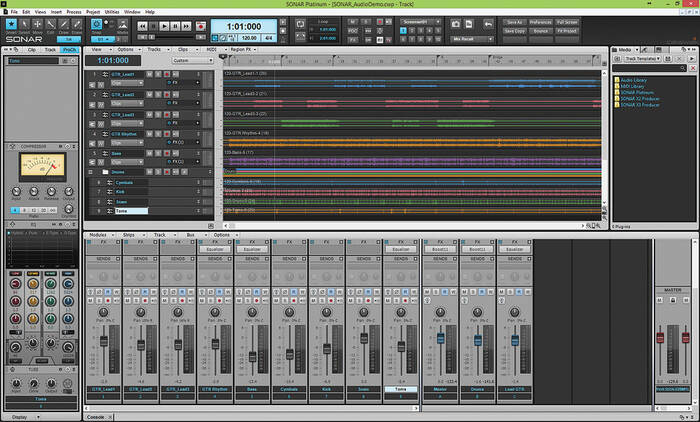Mute the GTR_Lead1 track
The image size is (700, 422).
148,74
